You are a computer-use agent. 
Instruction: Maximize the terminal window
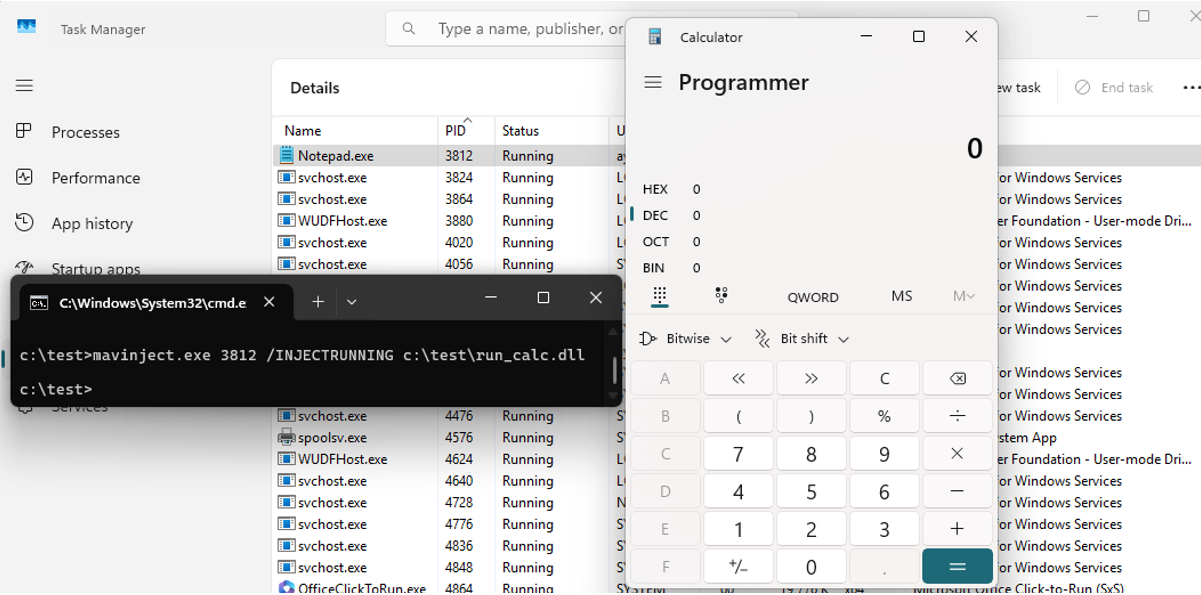point(543,298)
